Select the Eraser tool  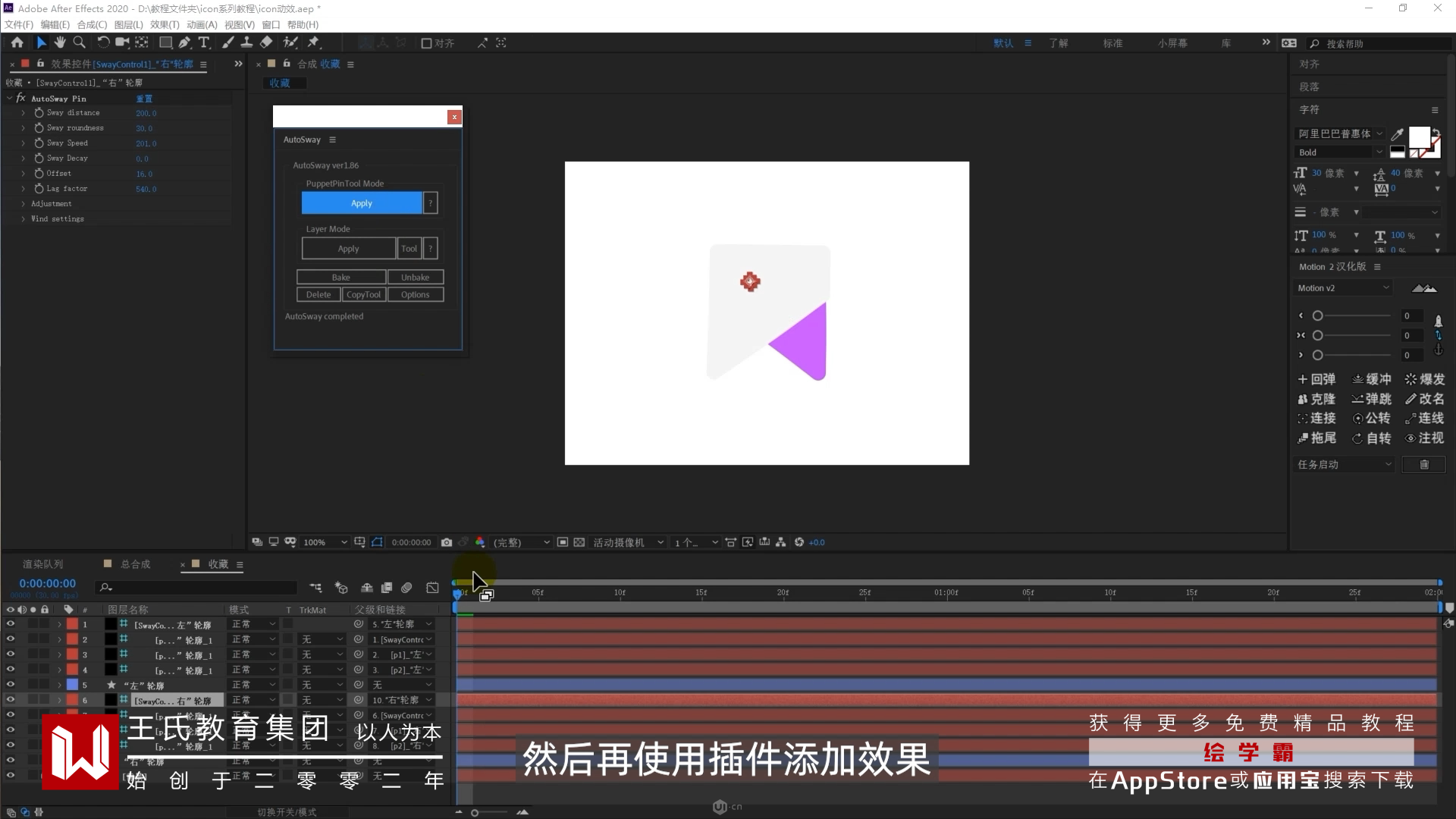(266, 42)
